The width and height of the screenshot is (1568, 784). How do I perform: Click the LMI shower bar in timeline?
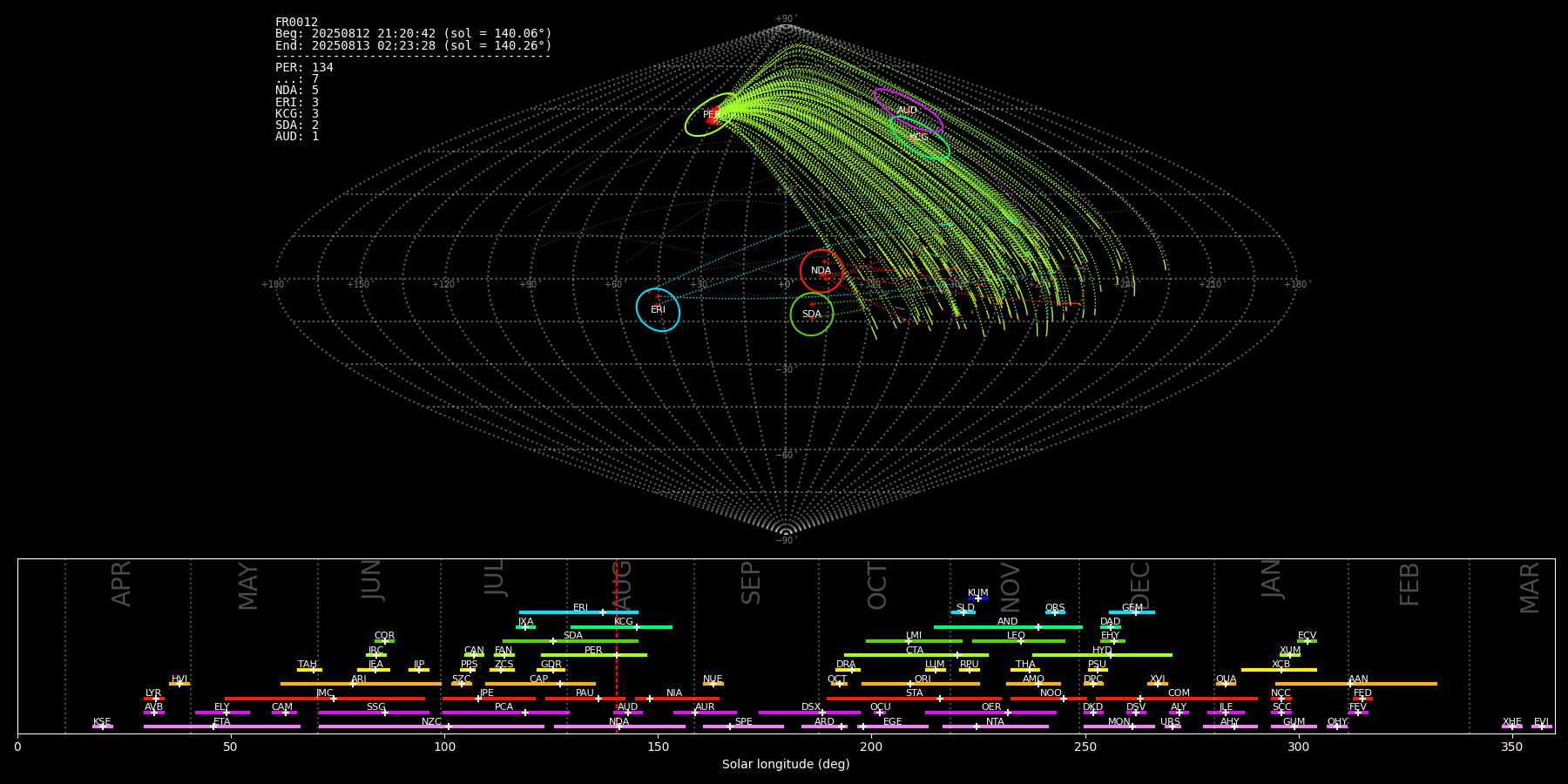pos(914,641)
